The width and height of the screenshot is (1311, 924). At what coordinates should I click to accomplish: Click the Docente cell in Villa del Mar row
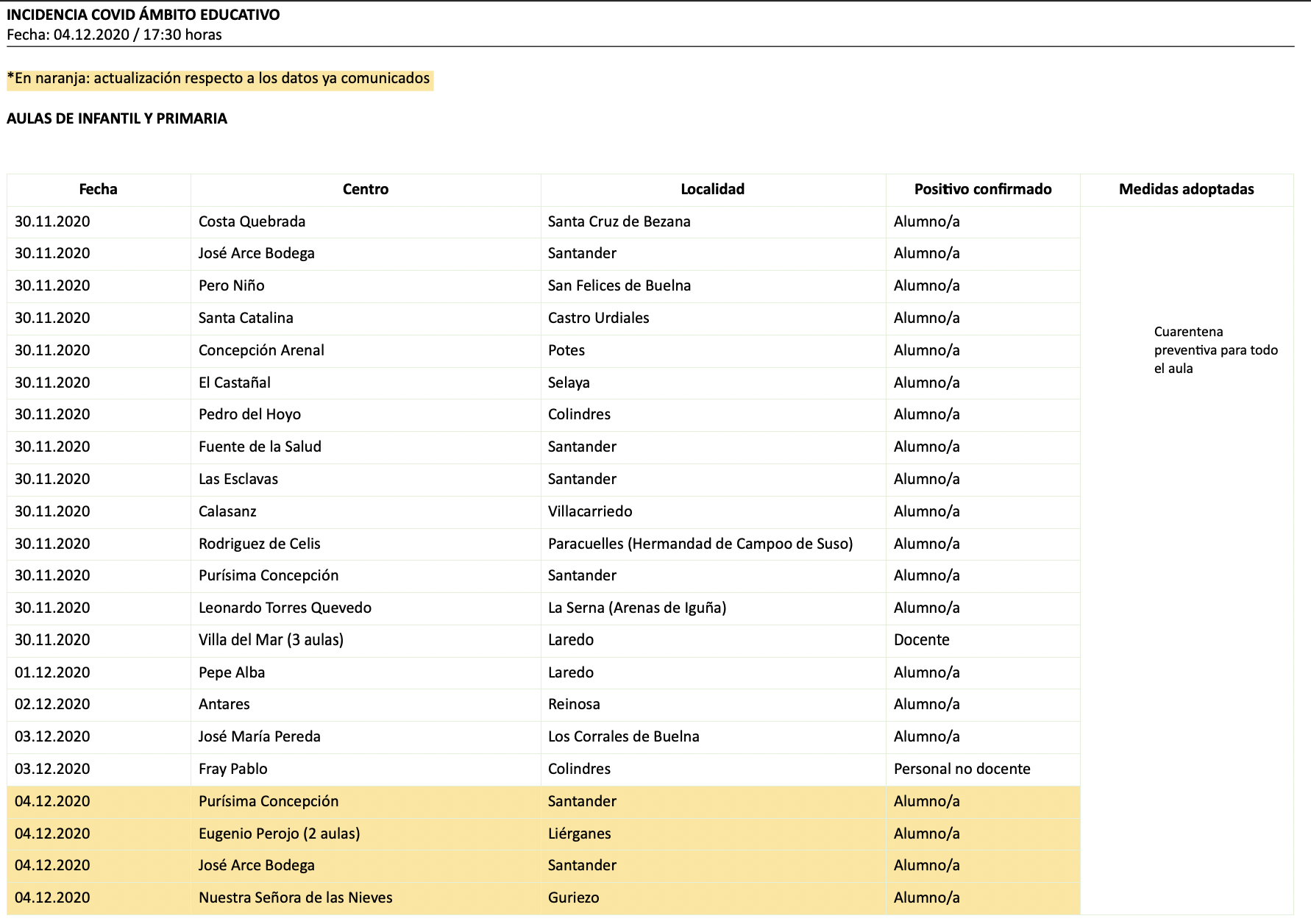point(921,640)
